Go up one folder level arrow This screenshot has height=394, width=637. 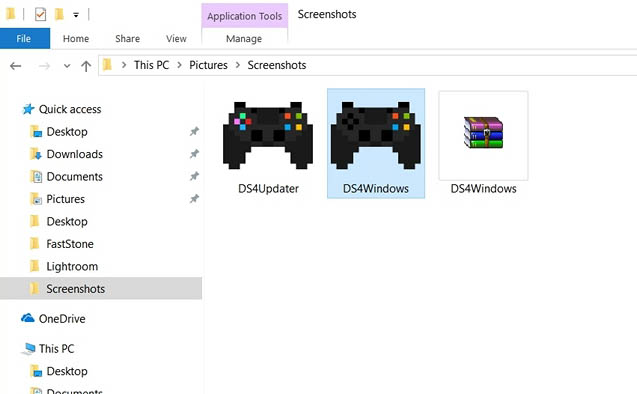(x=86, y=66)
